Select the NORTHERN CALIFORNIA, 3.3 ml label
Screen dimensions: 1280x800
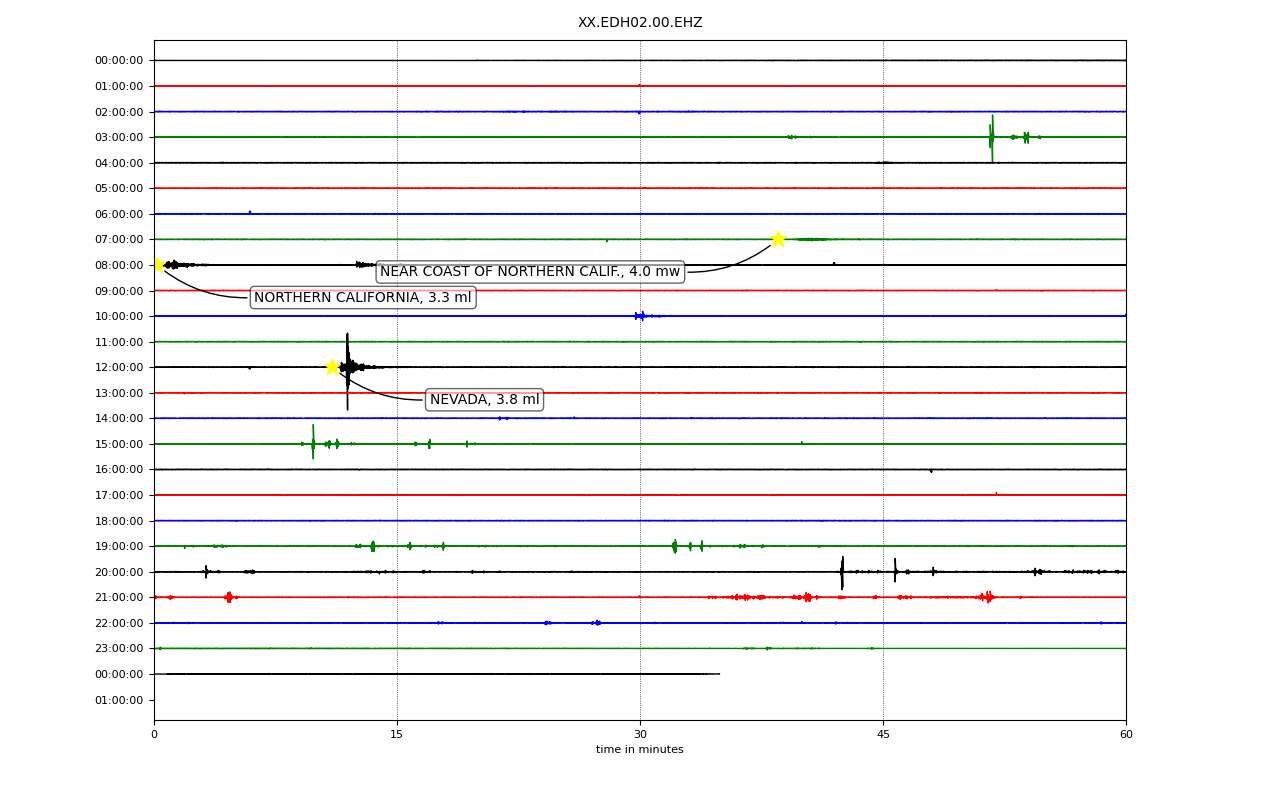(363, 298)
